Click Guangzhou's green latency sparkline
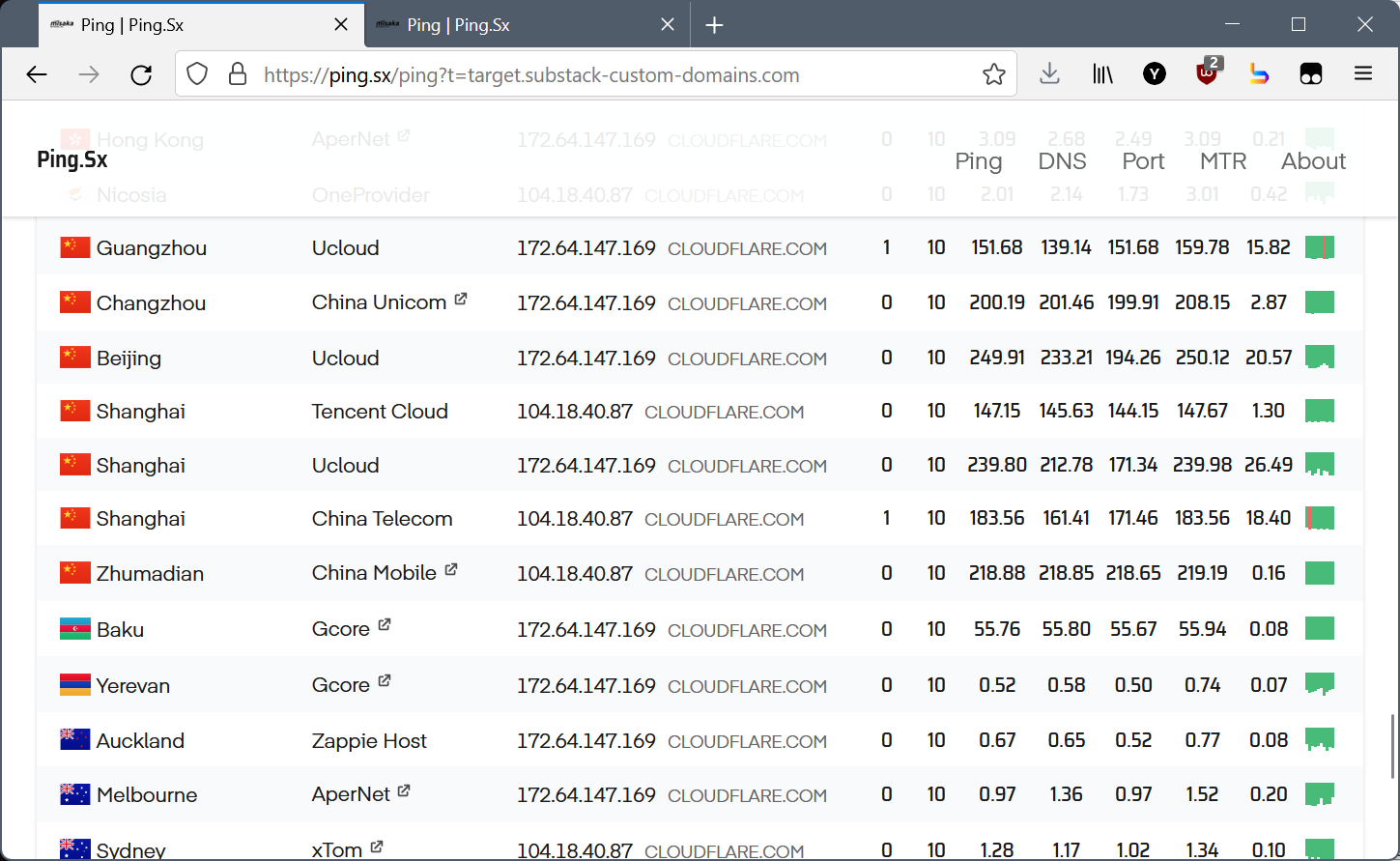 point(1320,247)
